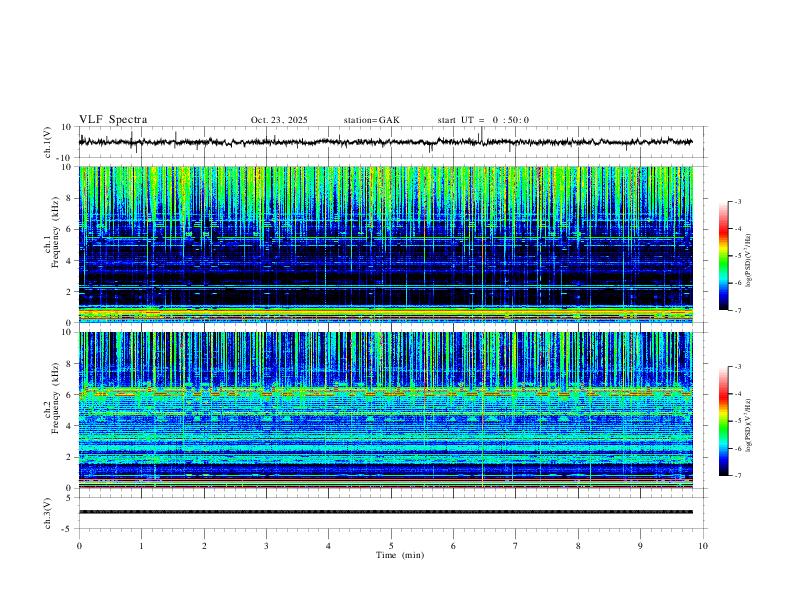Click time axis tick label "10"
The image size is (792, 612).
click(703, 546)
